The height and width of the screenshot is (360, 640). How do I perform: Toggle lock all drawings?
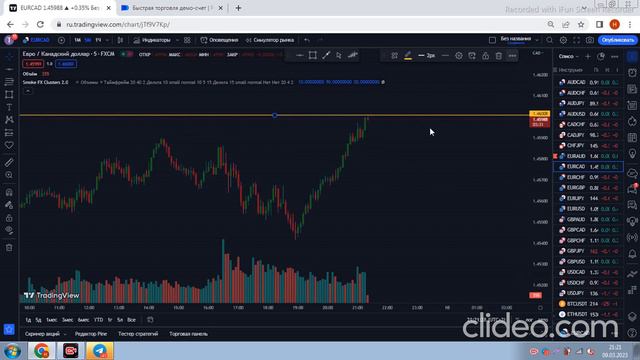[9, 218]
